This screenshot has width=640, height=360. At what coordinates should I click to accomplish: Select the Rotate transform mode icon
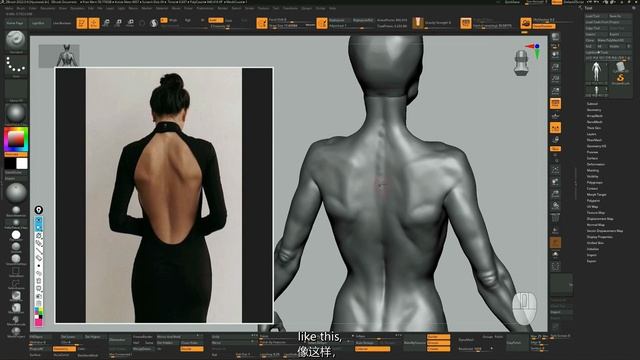131,22
